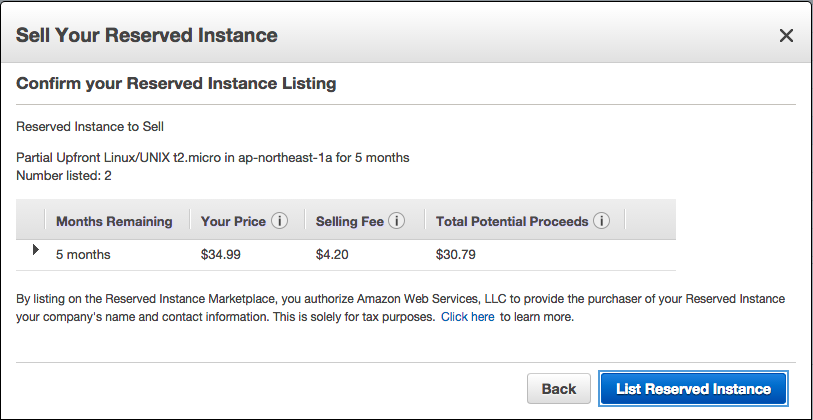
Task: Click the Total Potential Proceeds info icon
Action: point(601,221)
